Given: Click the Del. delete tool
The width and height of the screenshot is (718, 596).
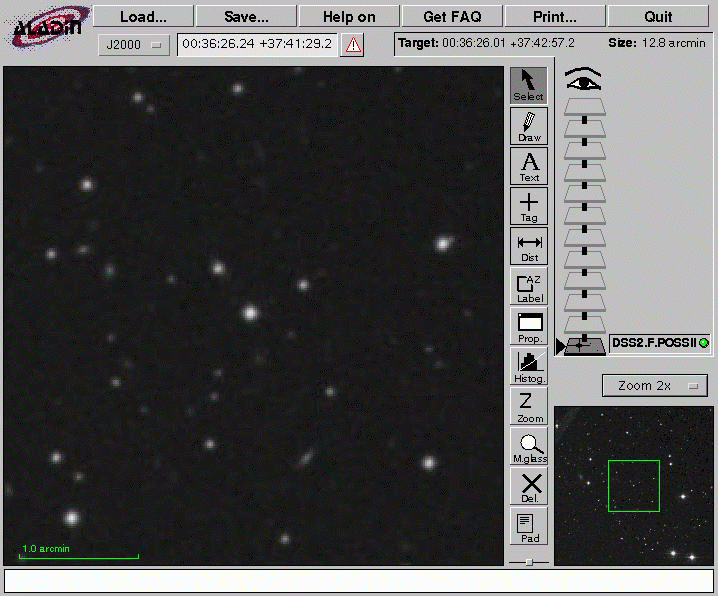Looking at the screenshot, I should [529, 487].
